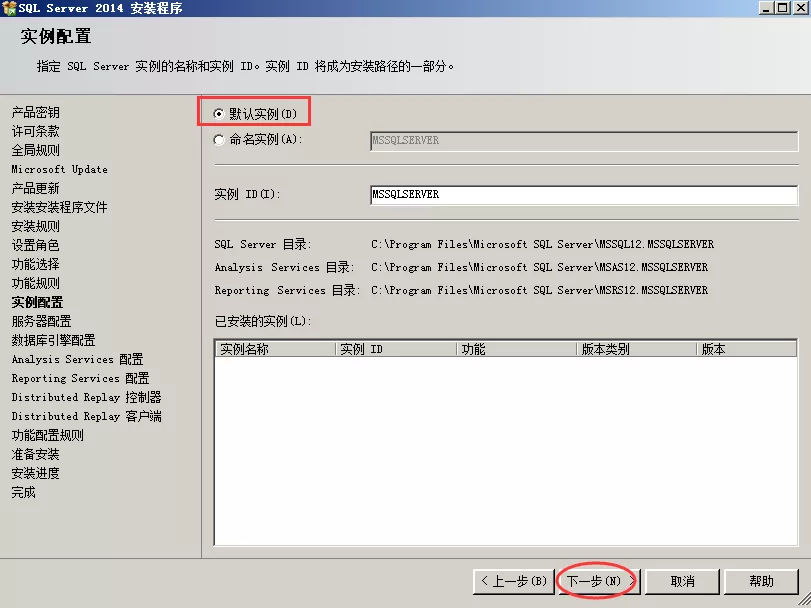This screenshot has height=608, width=811.
Task: Select 安装安装程序文件 step in sidebar
Action: click(59, 207)
